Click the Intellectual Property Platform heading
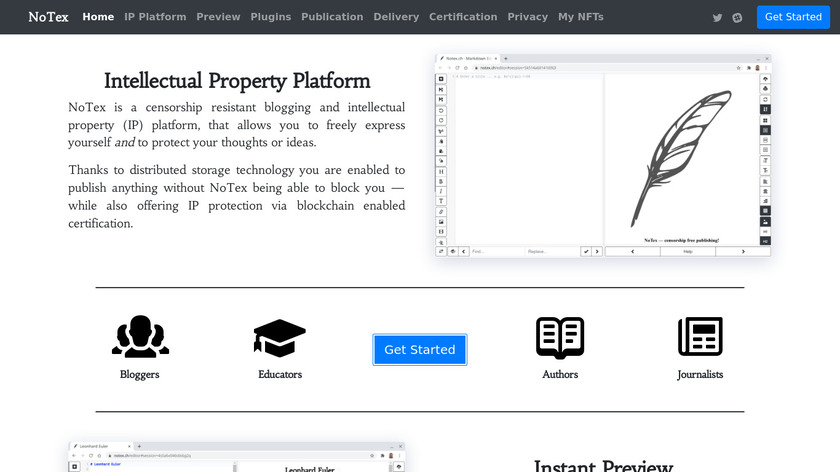The image size is (840, 472). tap(237, 81)
